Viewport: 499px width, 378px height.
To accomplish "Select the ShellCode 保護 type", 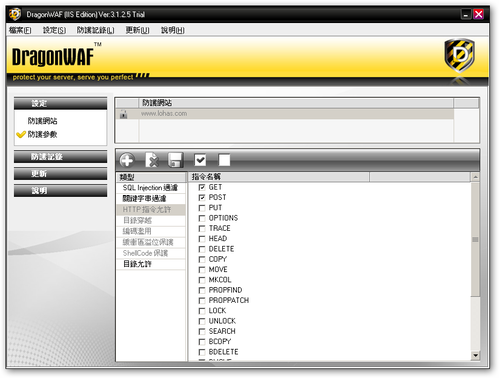I will click(x=151, y=253).
